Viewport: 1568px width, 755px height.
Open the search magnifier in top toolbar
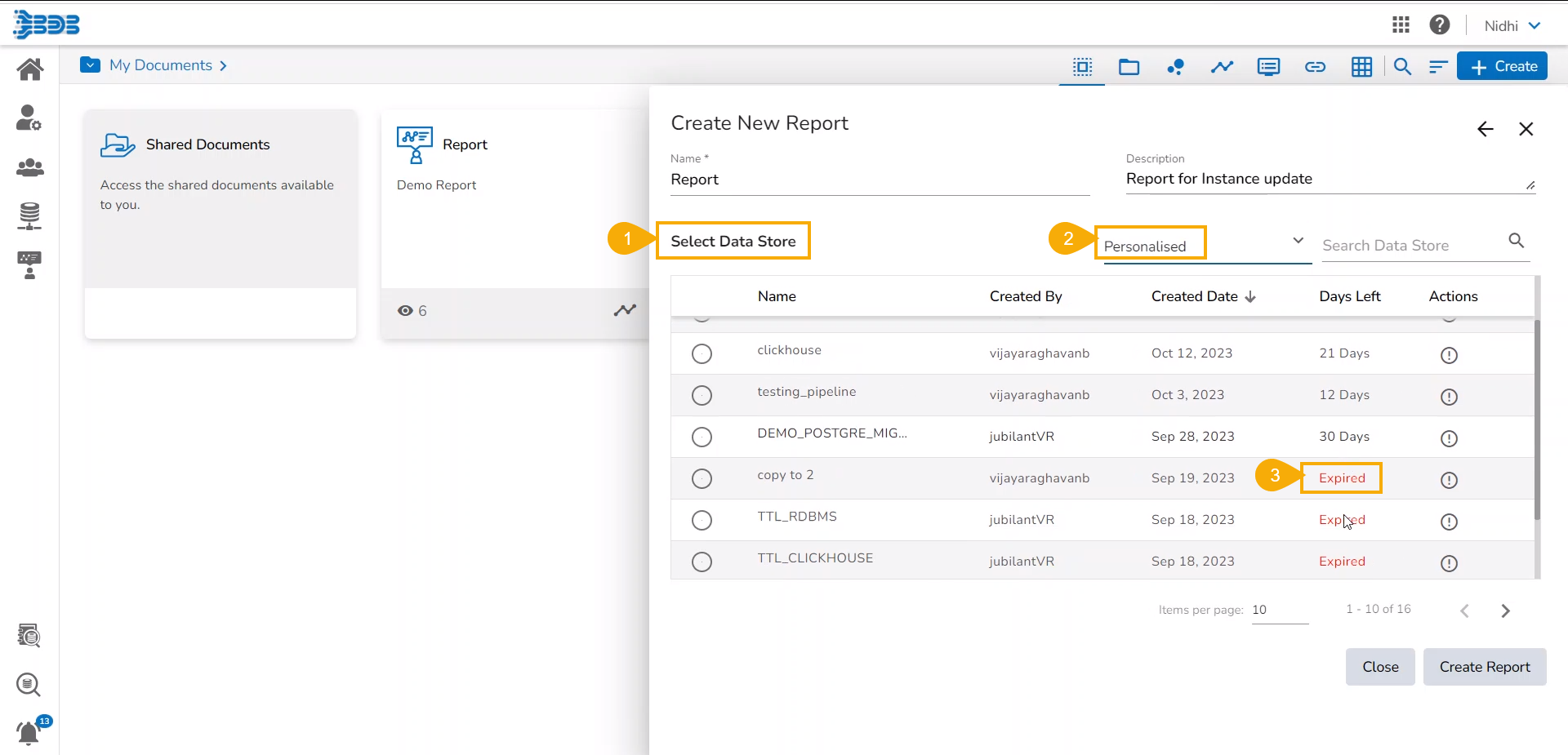(x=1402, y=67)
